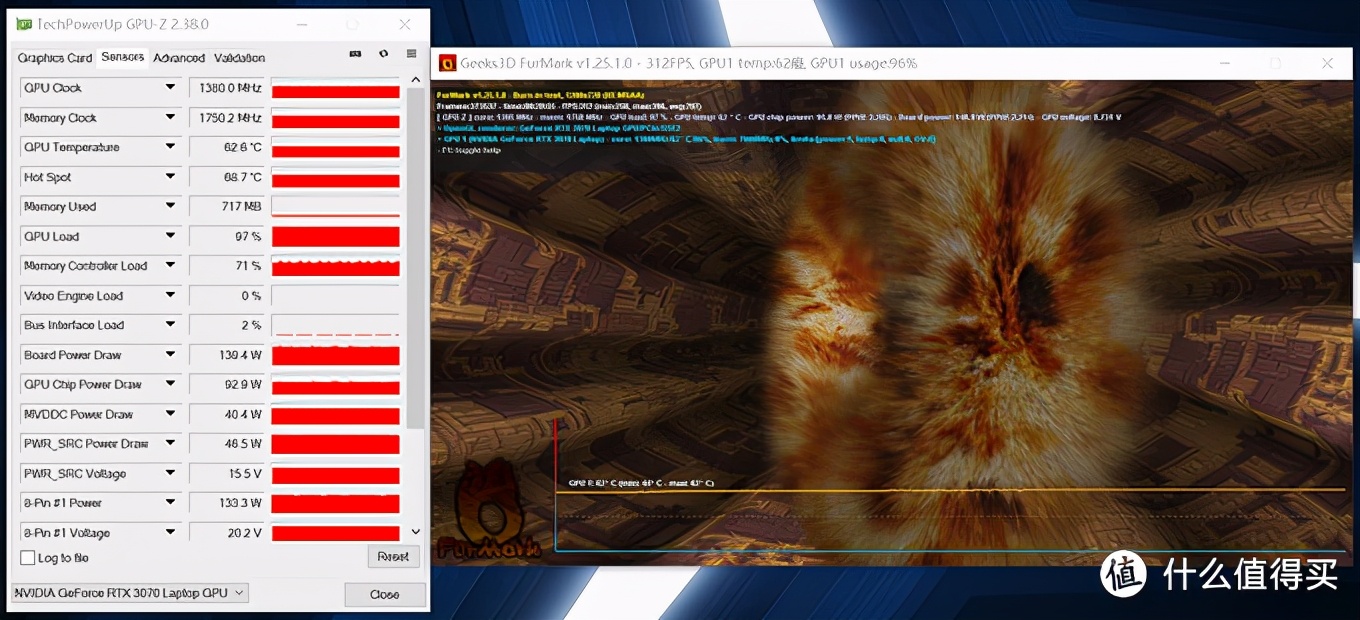Click the Memory Controller Load value 71 %

pos(227,266)
